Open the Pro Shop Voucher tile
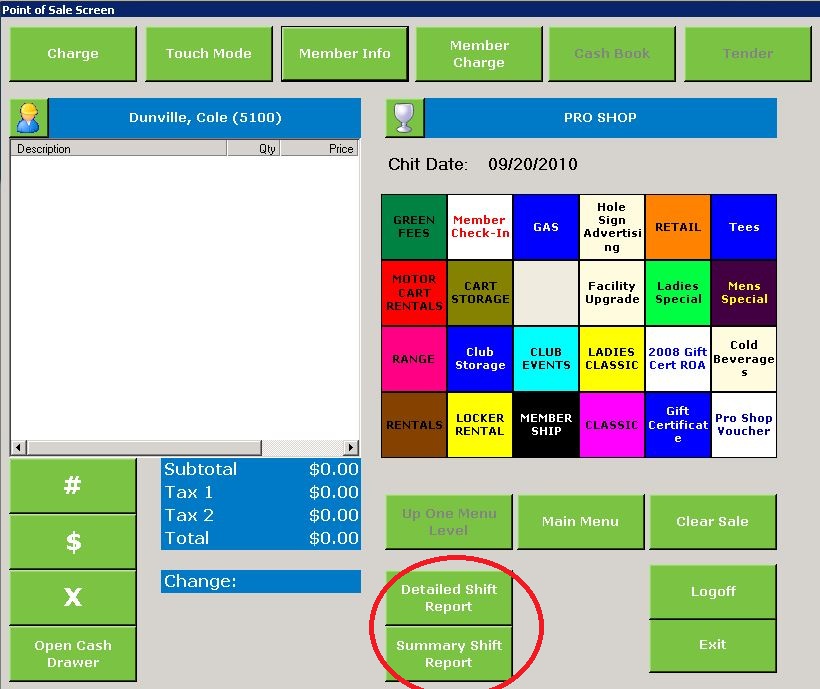 [x=744, y=424]
